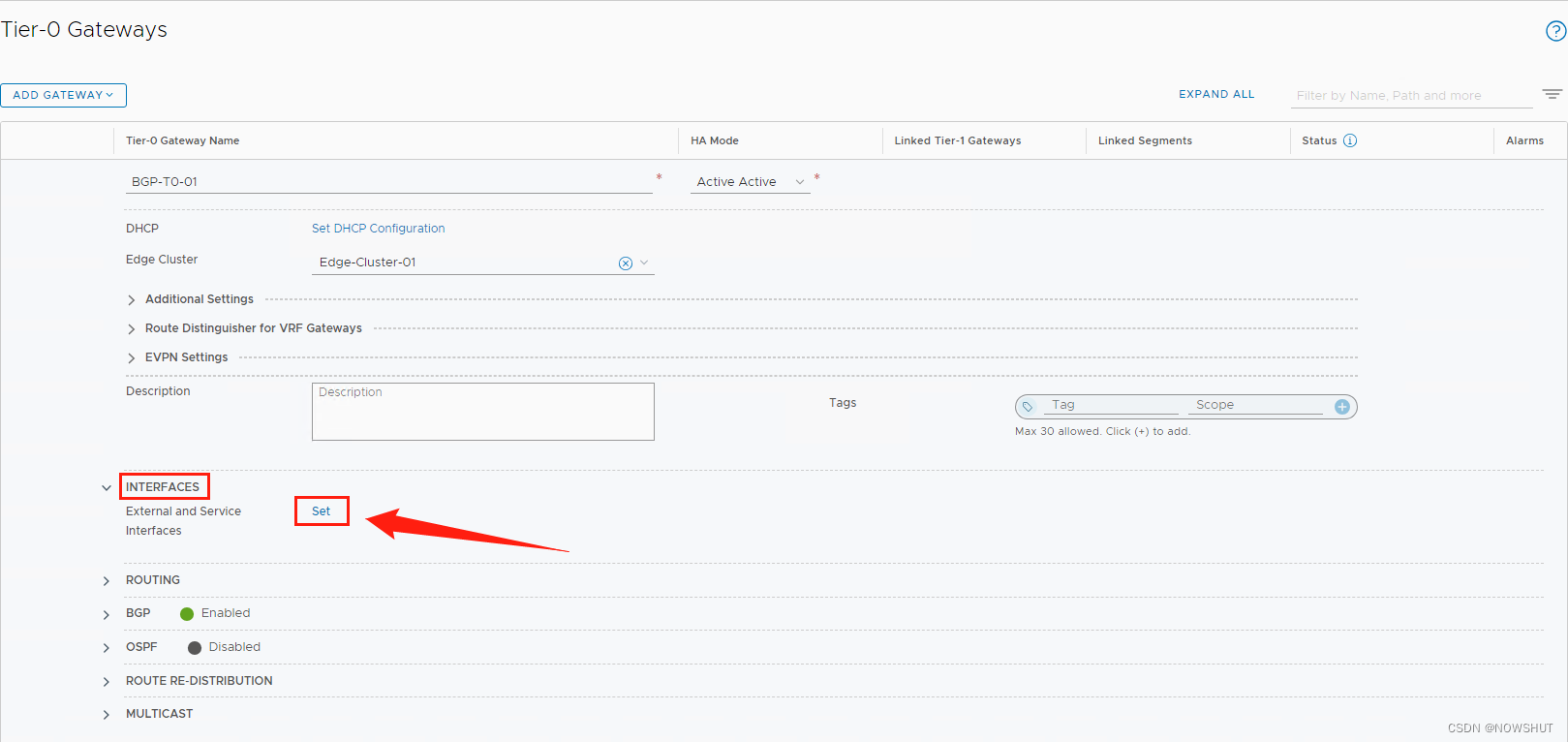1568x742 pixels.
Task: Clear the Edge Cluster selection icon
Action: coord(626,263)
